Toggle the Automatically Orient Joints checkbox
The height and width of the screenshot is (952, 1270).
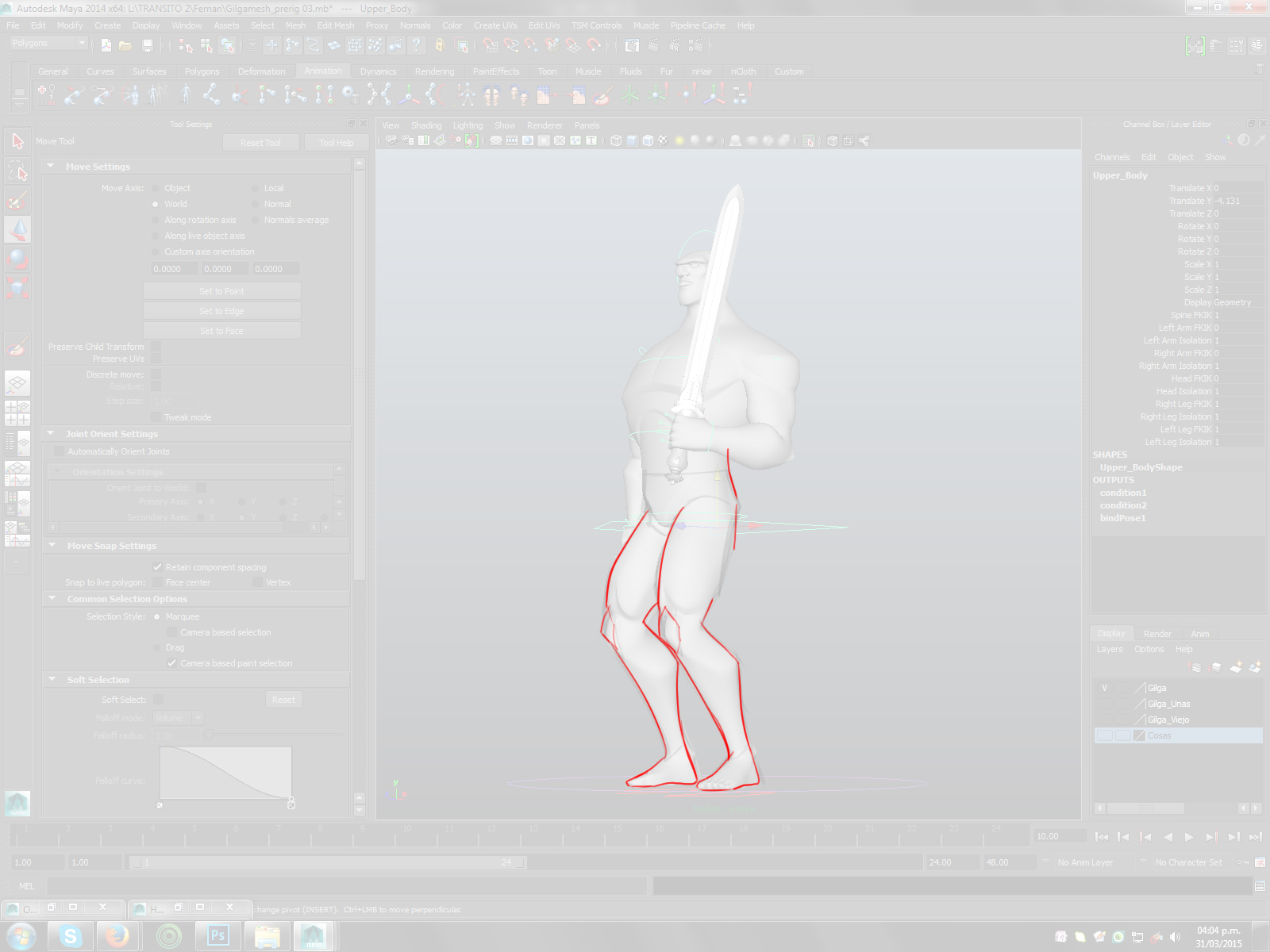59,451
